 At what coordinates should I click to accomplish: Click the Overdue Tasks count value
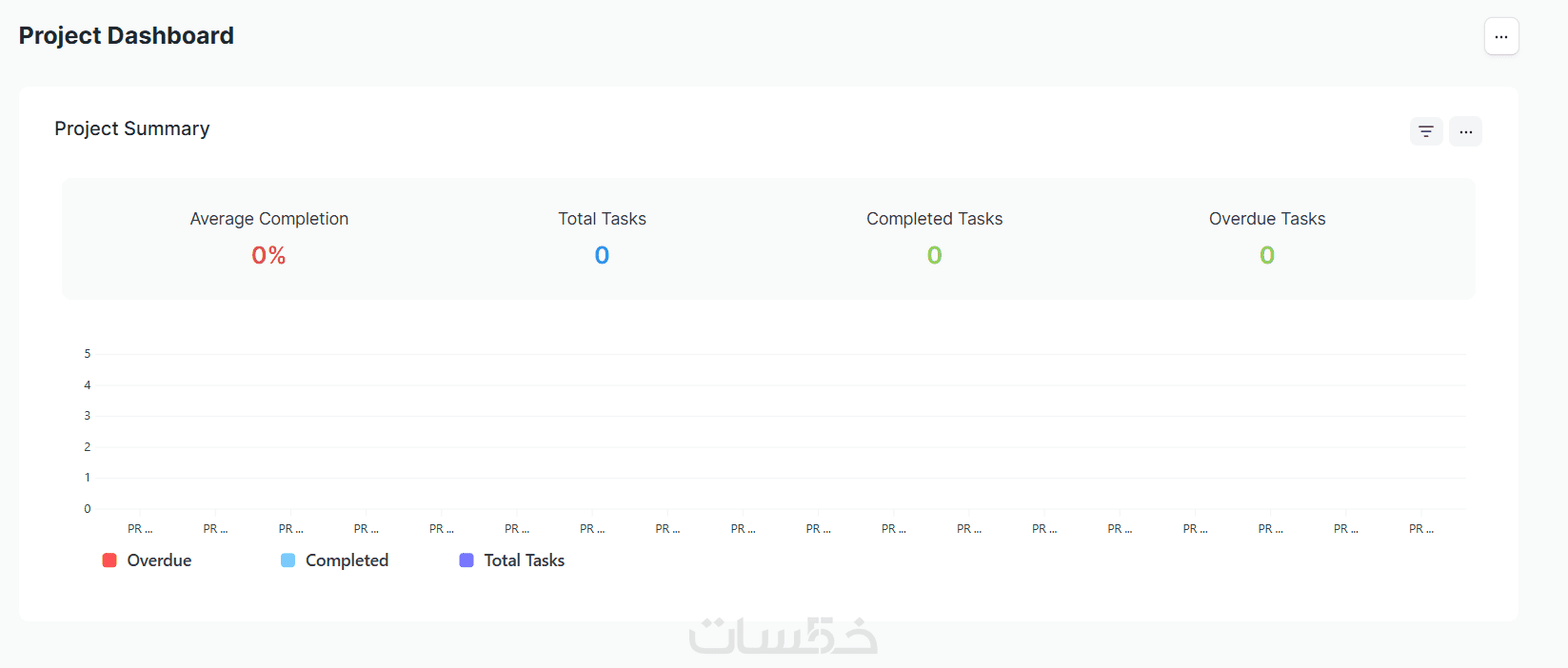pos(1266,255)
